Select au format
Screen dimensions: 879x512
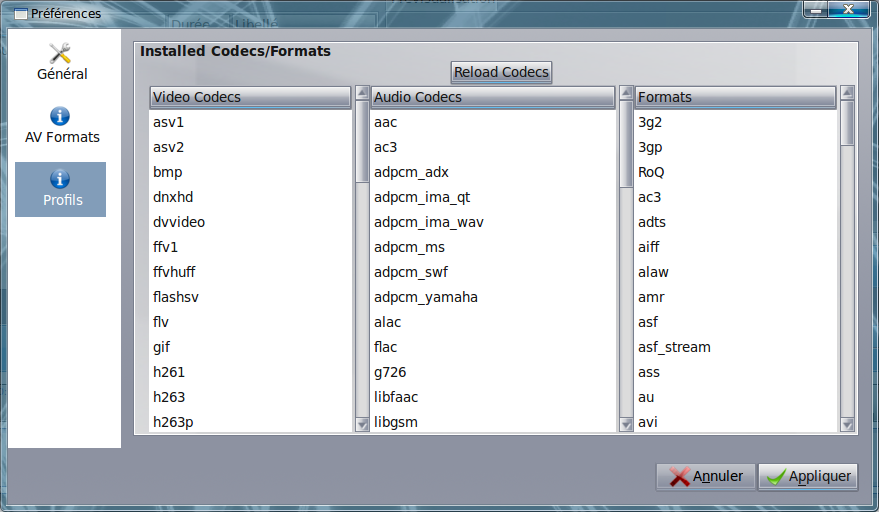(x=735, y=397)
